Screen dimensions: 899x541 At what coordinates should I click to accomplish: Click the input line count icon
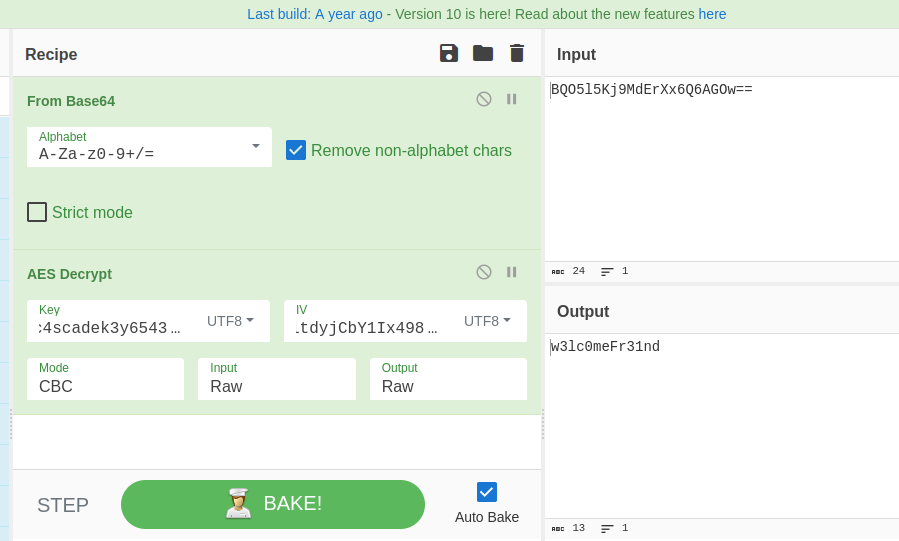point(607,272)
